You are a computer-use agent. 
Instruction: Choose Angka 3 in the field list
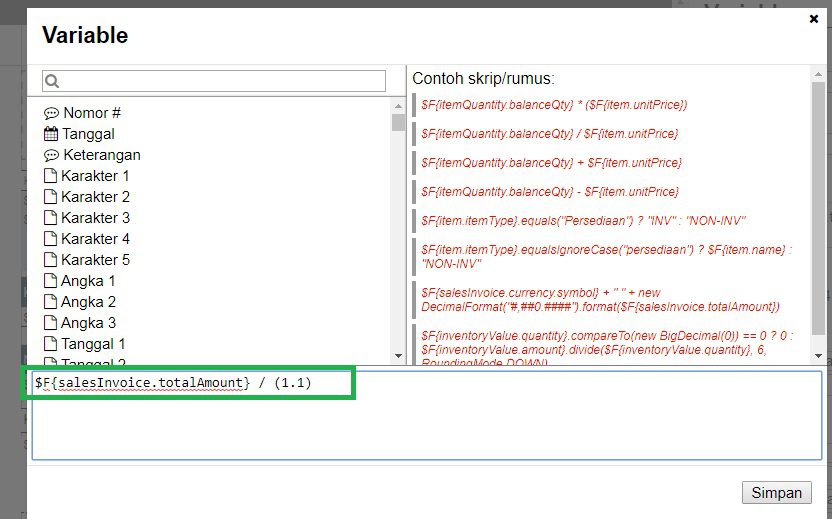pyautogui.click(x=88, y=323)
